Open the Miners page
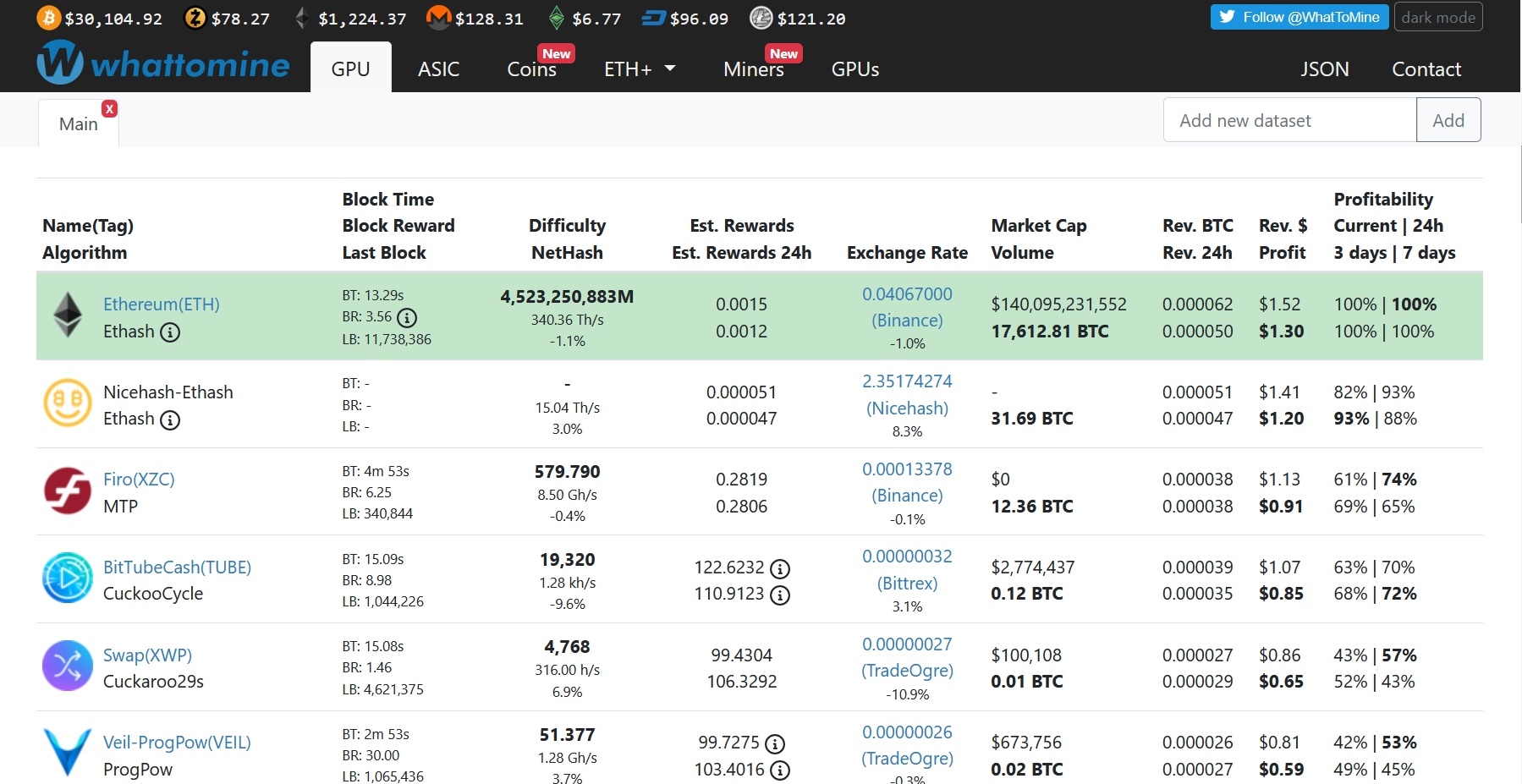1522x784 pixels. (753, 69)
